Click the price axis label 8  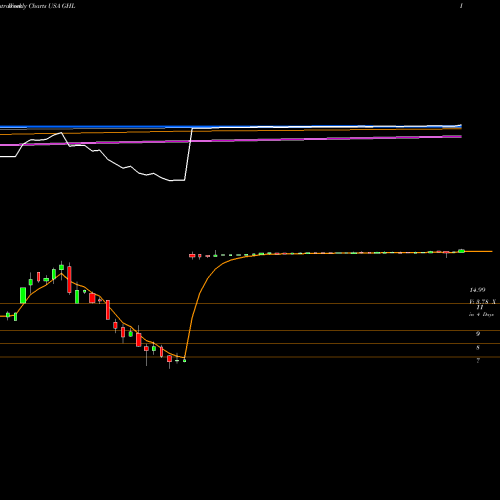(478, 348)
